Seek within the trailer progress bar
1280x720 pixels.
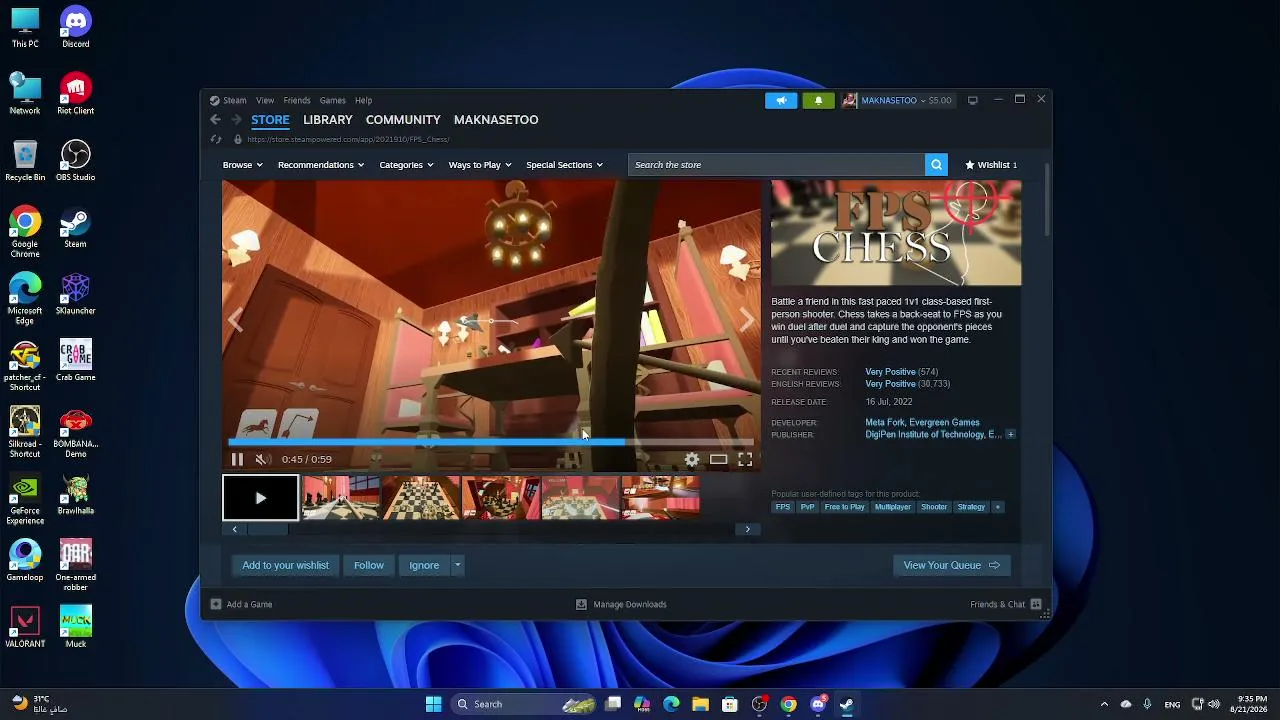490,441
